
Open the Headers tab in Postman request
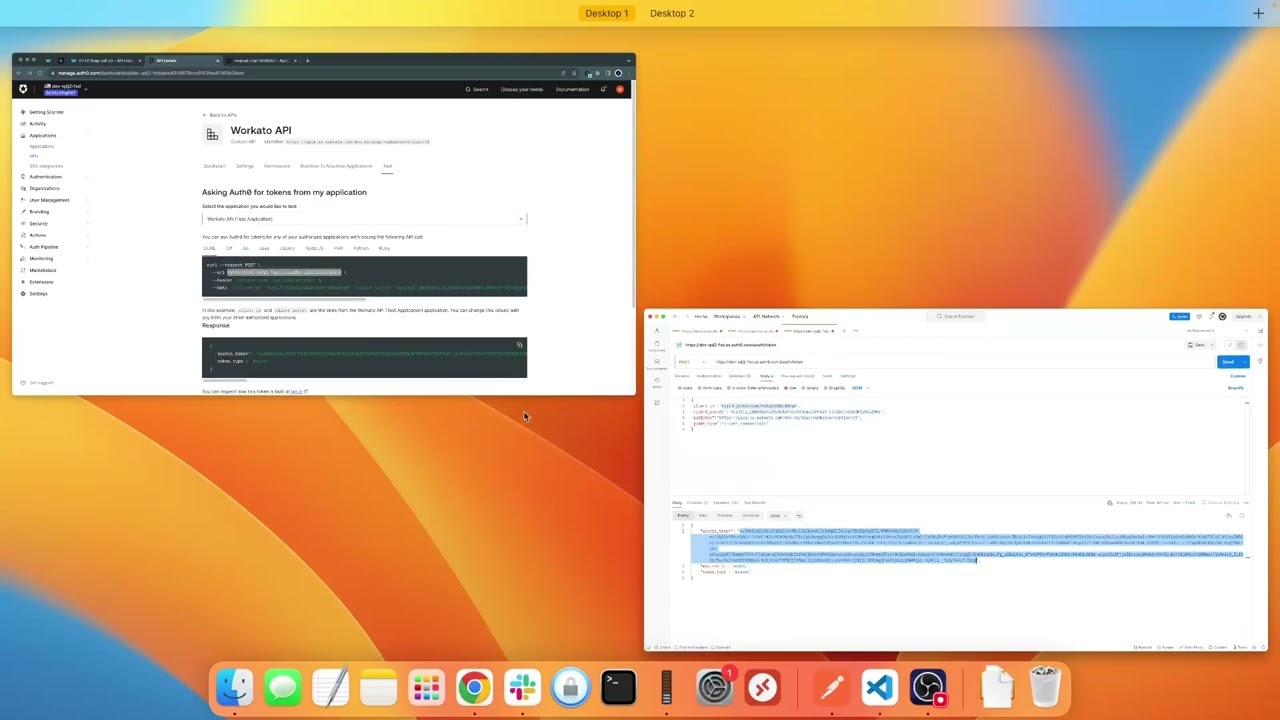point(740,376)
